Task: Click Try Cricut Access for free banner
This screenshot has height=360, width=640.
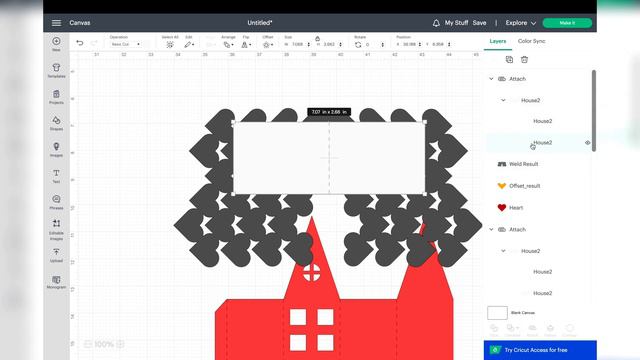Action: pos(540,350)
